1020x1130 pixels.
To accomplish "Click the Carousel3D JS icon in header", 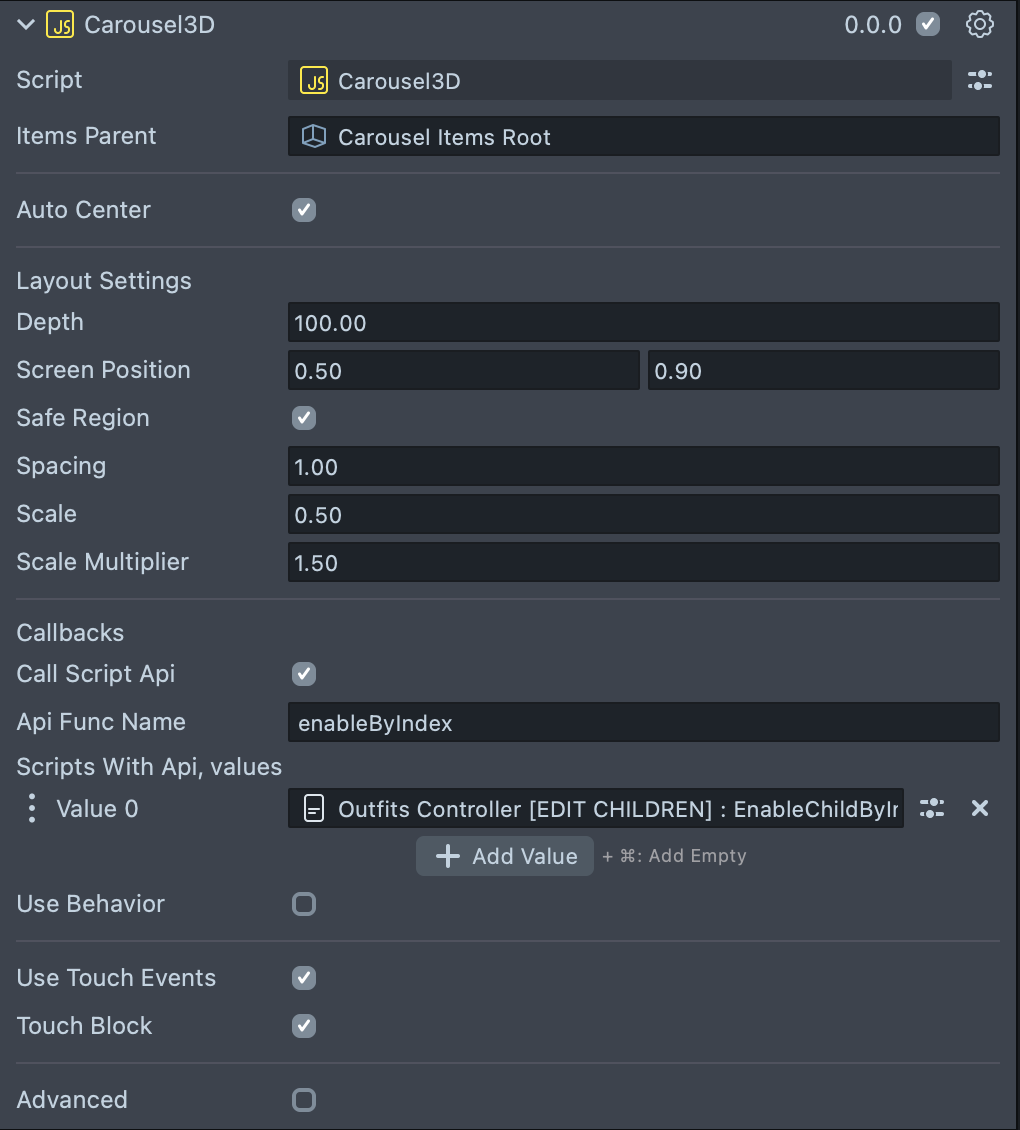I will (x=60, y=25).
